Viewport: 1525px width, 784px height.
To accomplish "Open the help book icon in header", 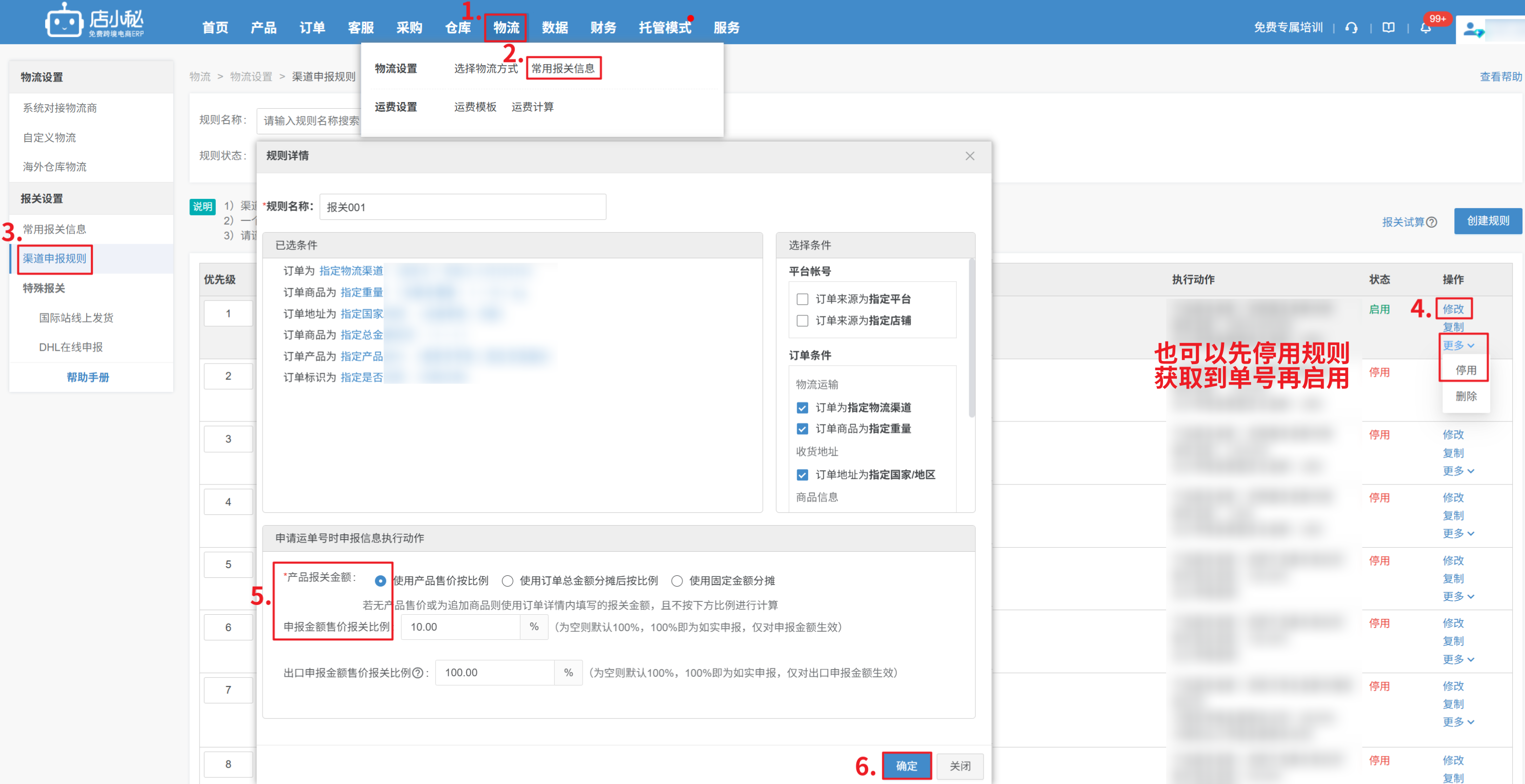I will pyautogui.click(x=1388, y=27).
